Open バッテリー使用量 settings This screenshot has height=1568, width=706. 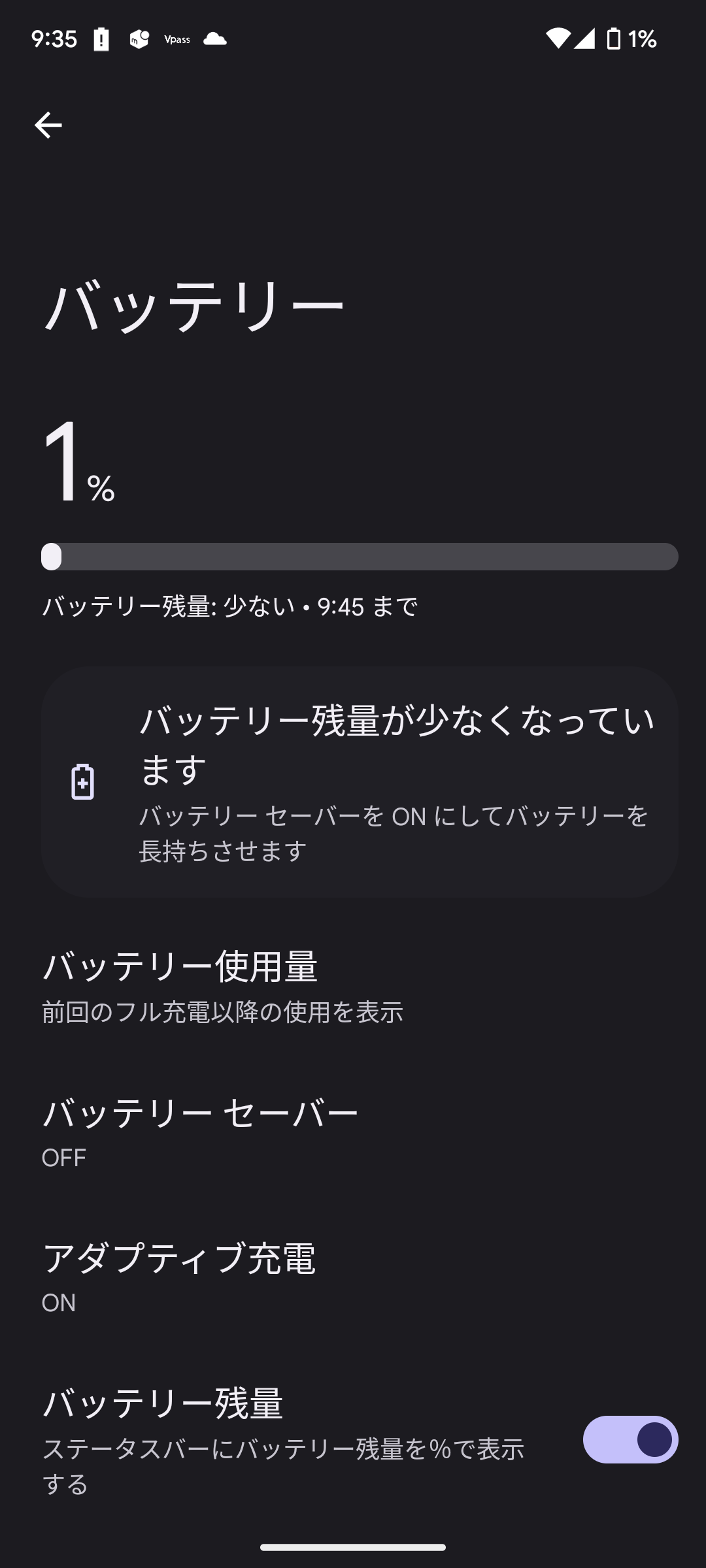click(353, 986)
